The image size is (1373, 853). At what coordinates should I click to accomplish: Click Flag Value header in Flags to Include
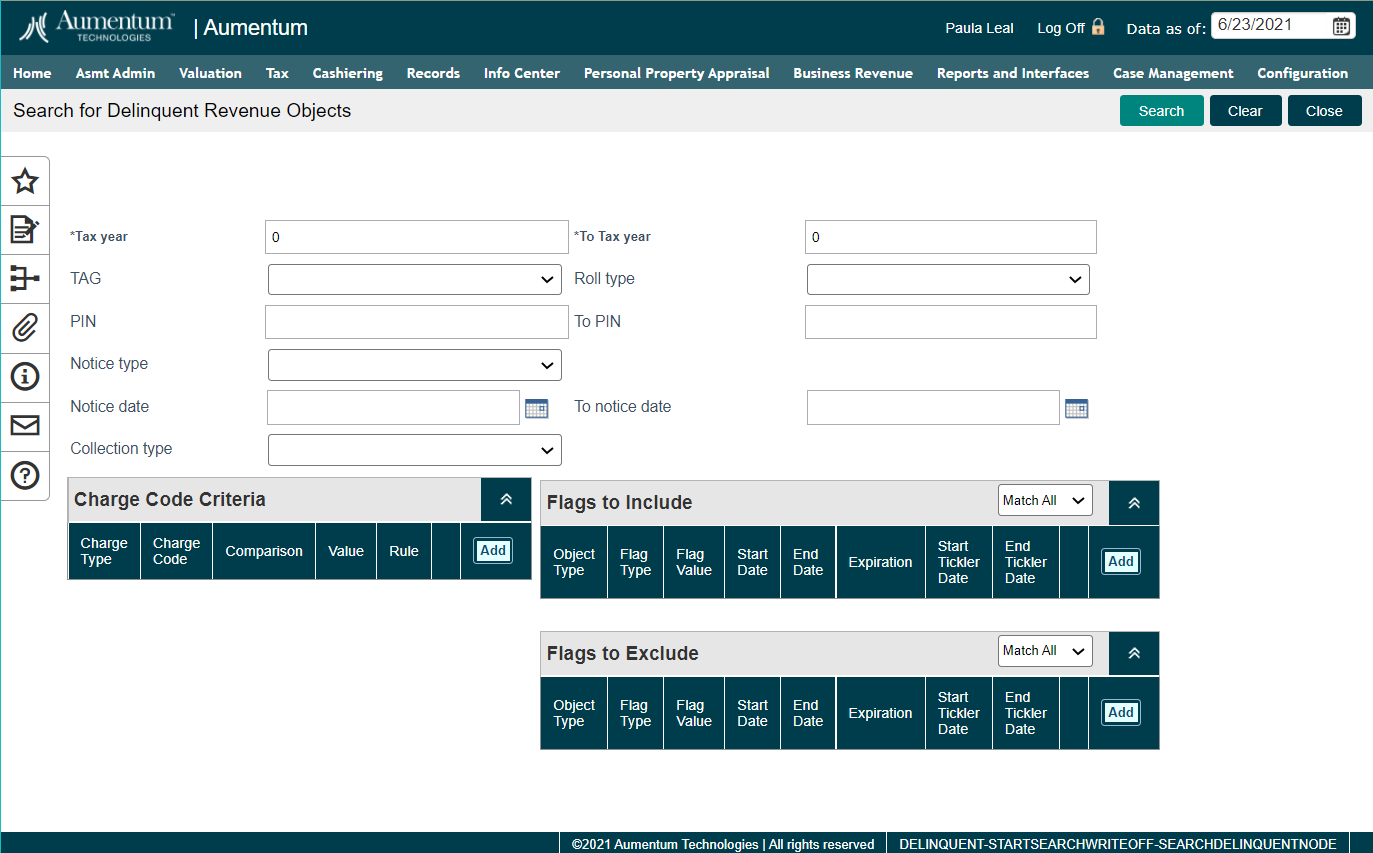(694, 562)
